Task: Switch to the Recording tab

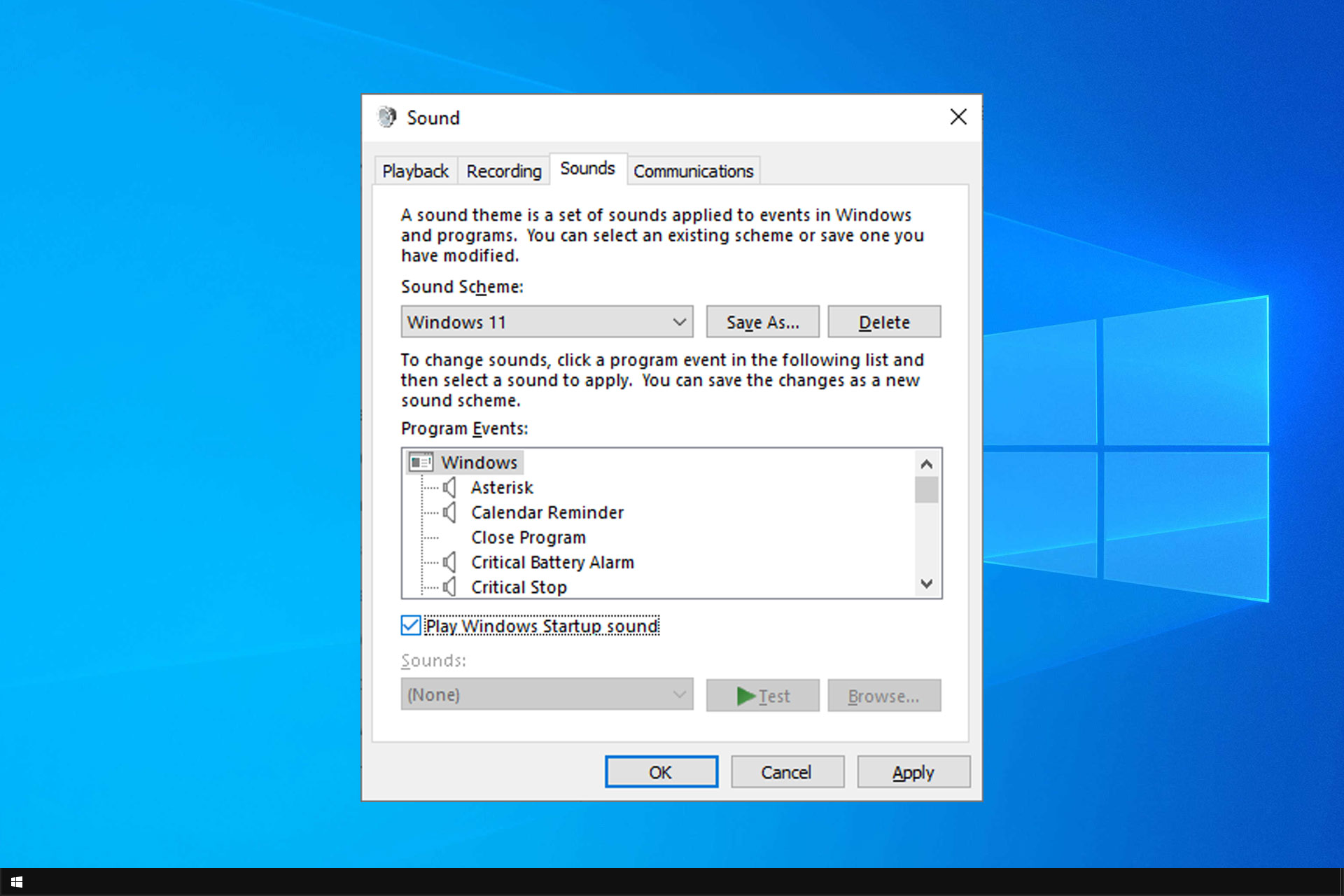Action: tap(504, 171)
